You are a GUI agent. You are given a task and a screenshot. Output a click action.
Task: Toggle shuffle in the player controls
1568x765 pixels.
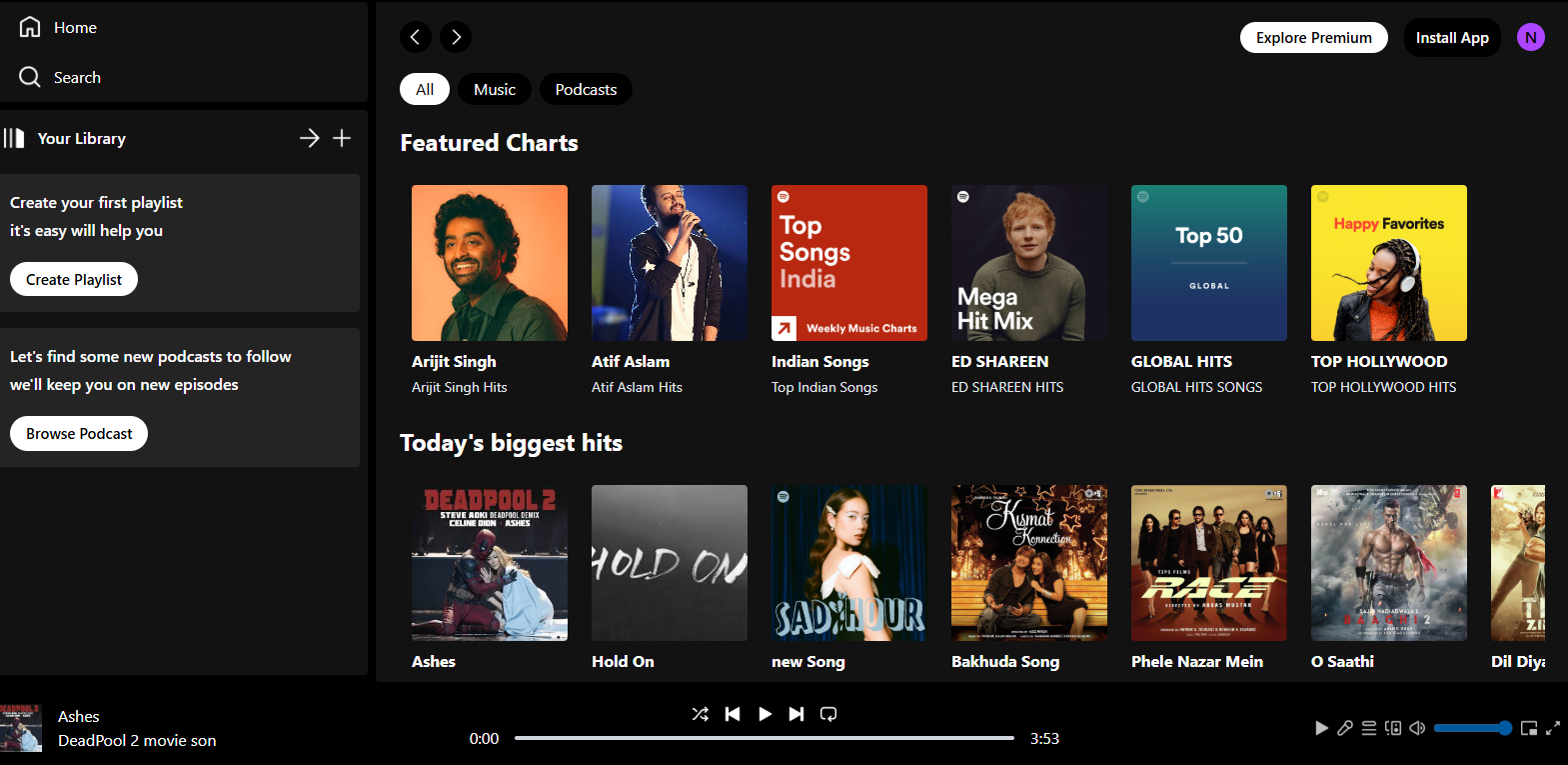coord(701,714)
